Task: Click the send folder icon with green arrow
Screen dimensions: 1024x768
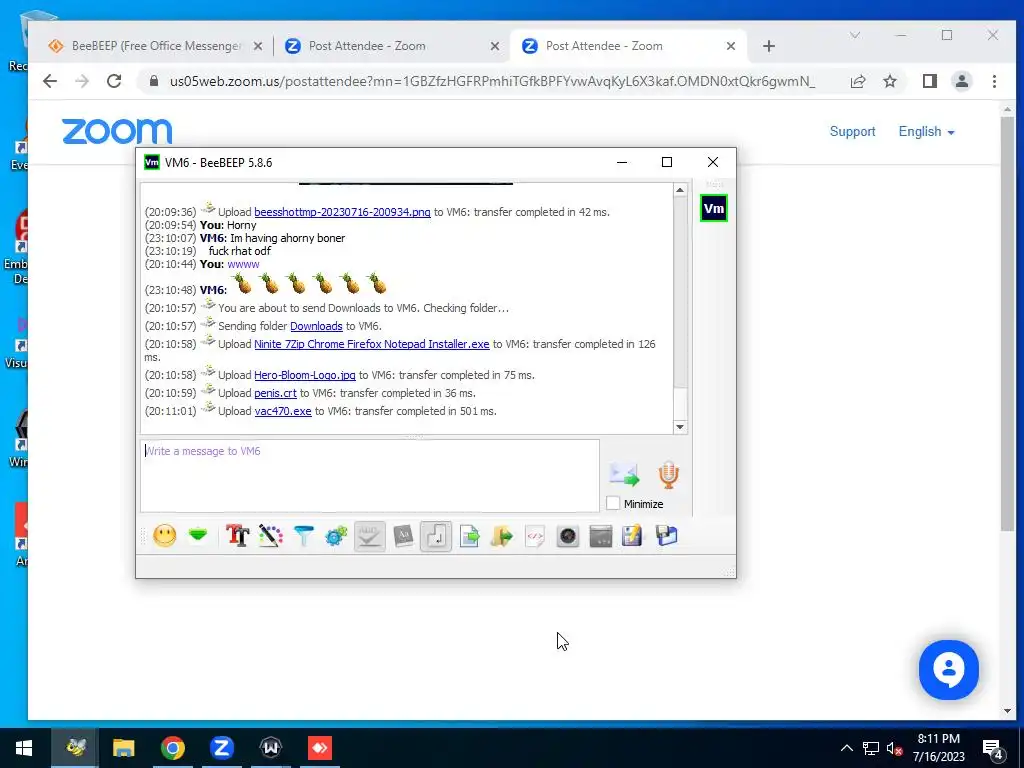Action: pos(502,536)
